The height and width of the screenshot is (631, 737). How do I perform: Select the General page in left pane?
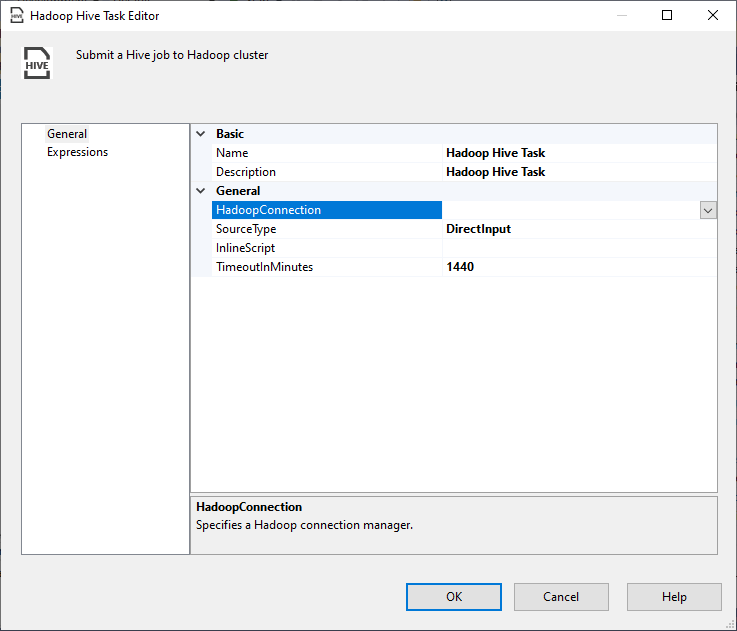pos(67,134)
